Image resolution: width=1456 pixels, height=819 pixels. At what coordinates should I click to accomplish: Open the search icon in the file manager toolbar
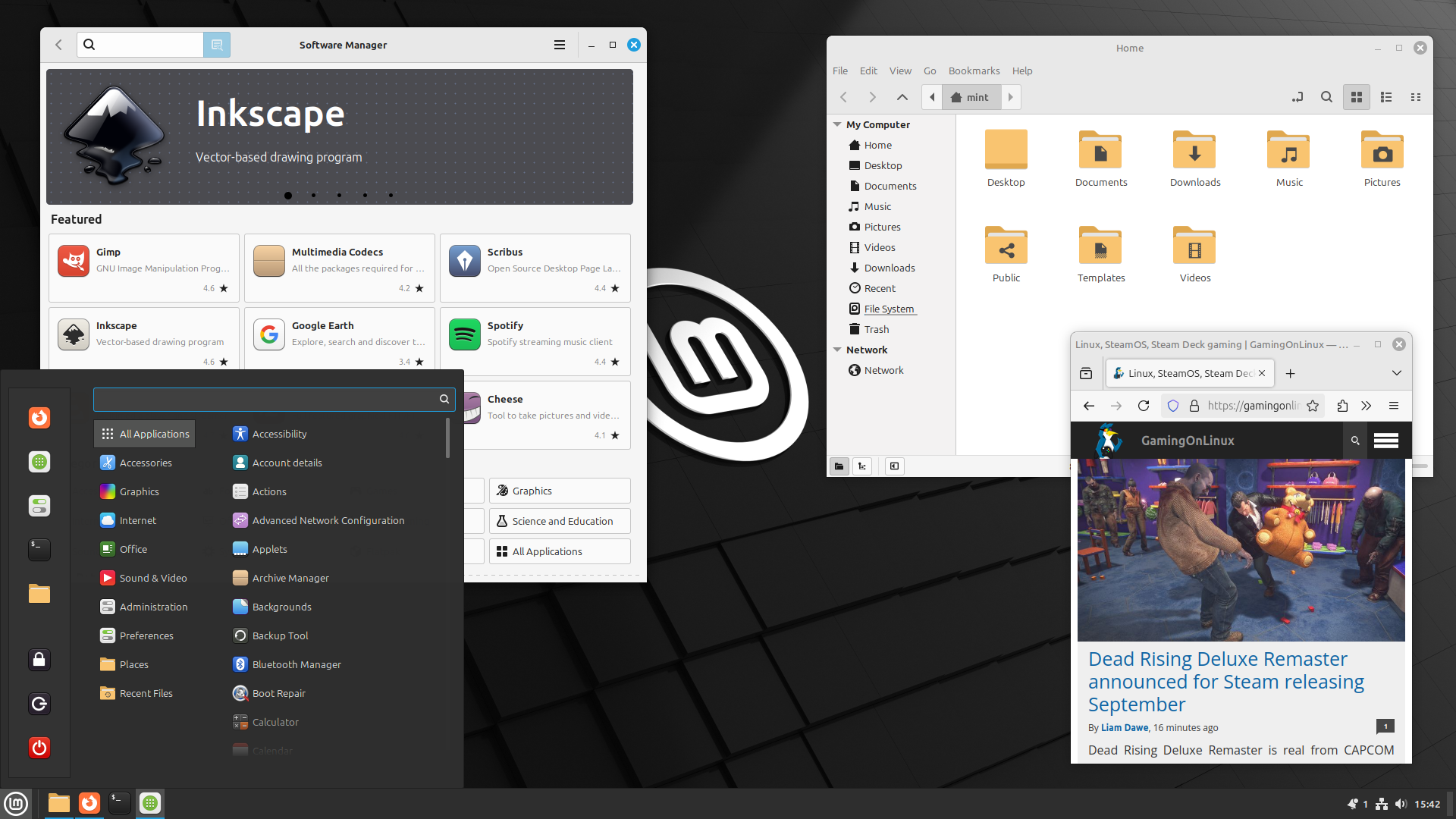click(x=1326, y=97)
